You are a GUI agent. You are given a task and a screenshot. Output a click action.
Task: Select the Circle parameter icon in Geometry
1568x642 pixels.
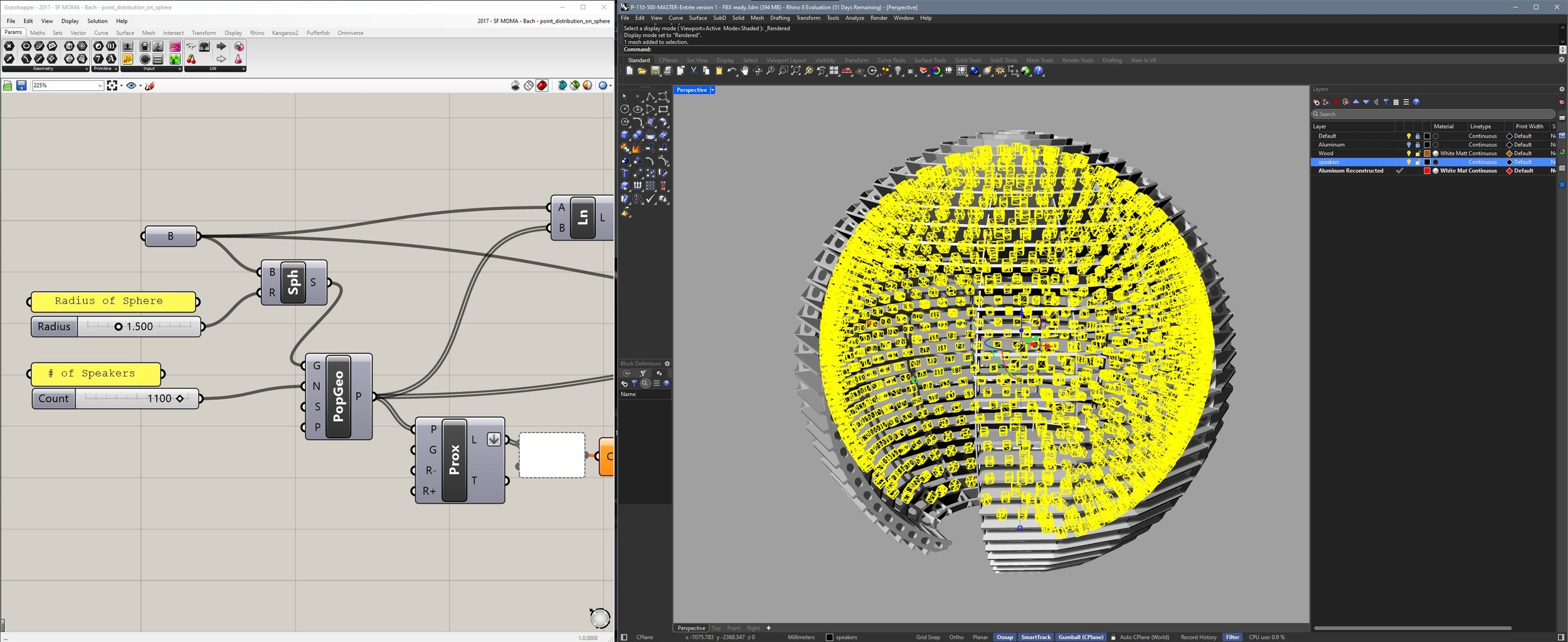(x=26, y=46)
